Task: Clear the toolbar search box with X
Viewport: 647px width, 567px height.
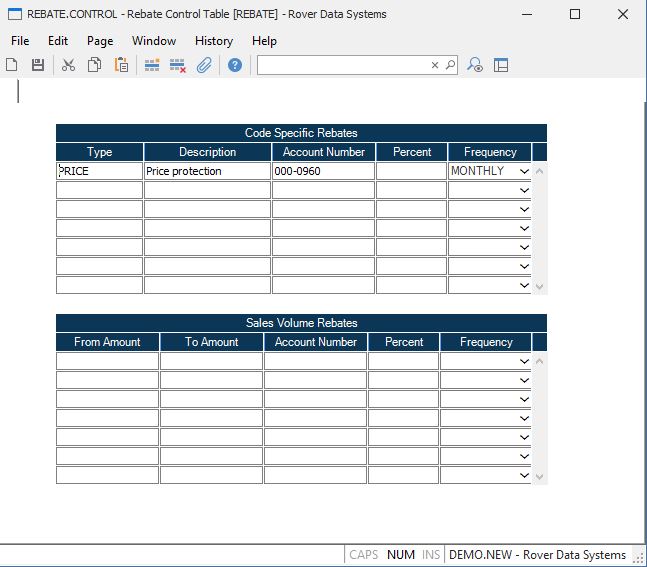Action: point(435,65)
